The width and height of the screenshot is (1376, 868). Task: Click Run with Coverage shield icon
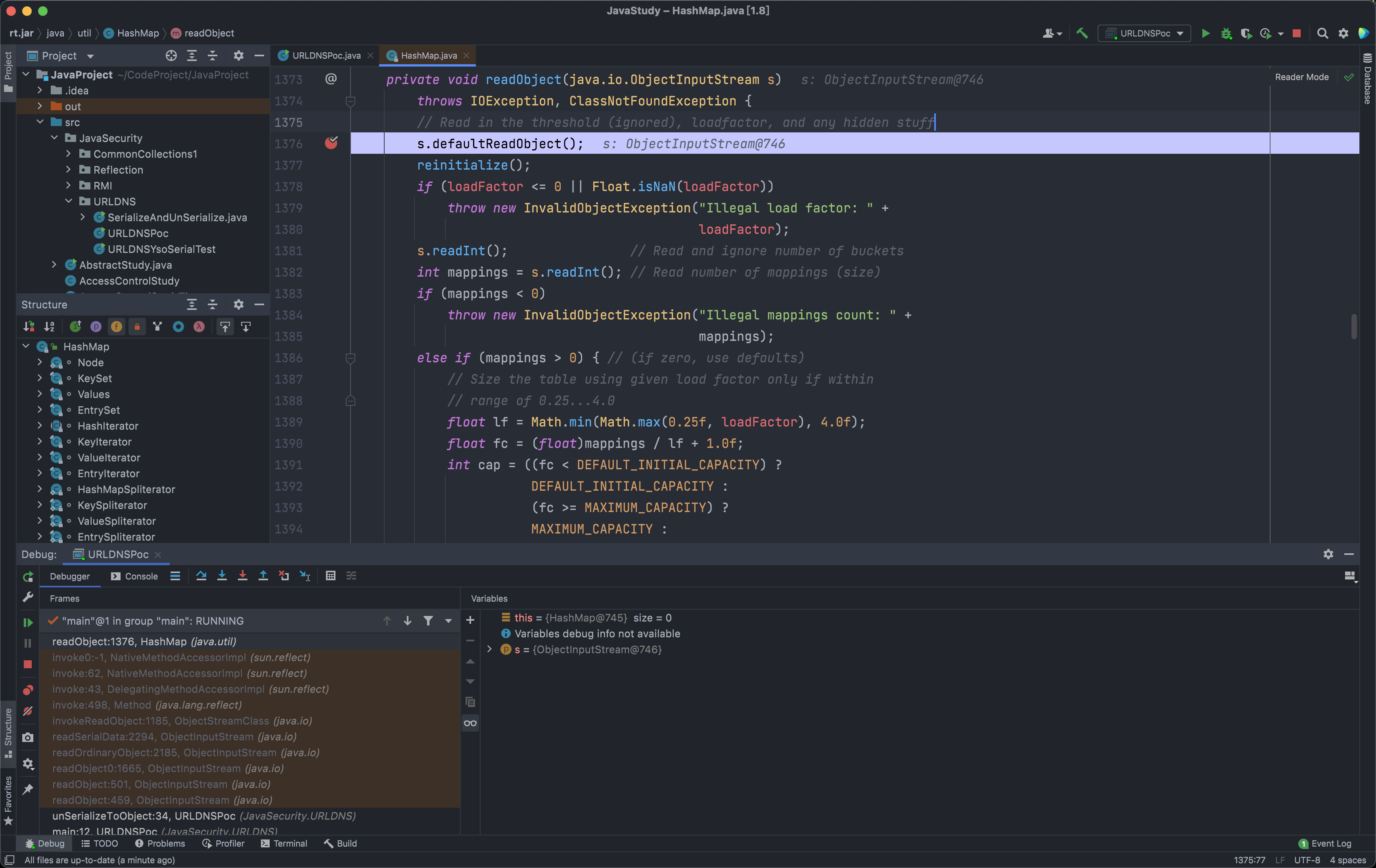tap(1246, 33)
